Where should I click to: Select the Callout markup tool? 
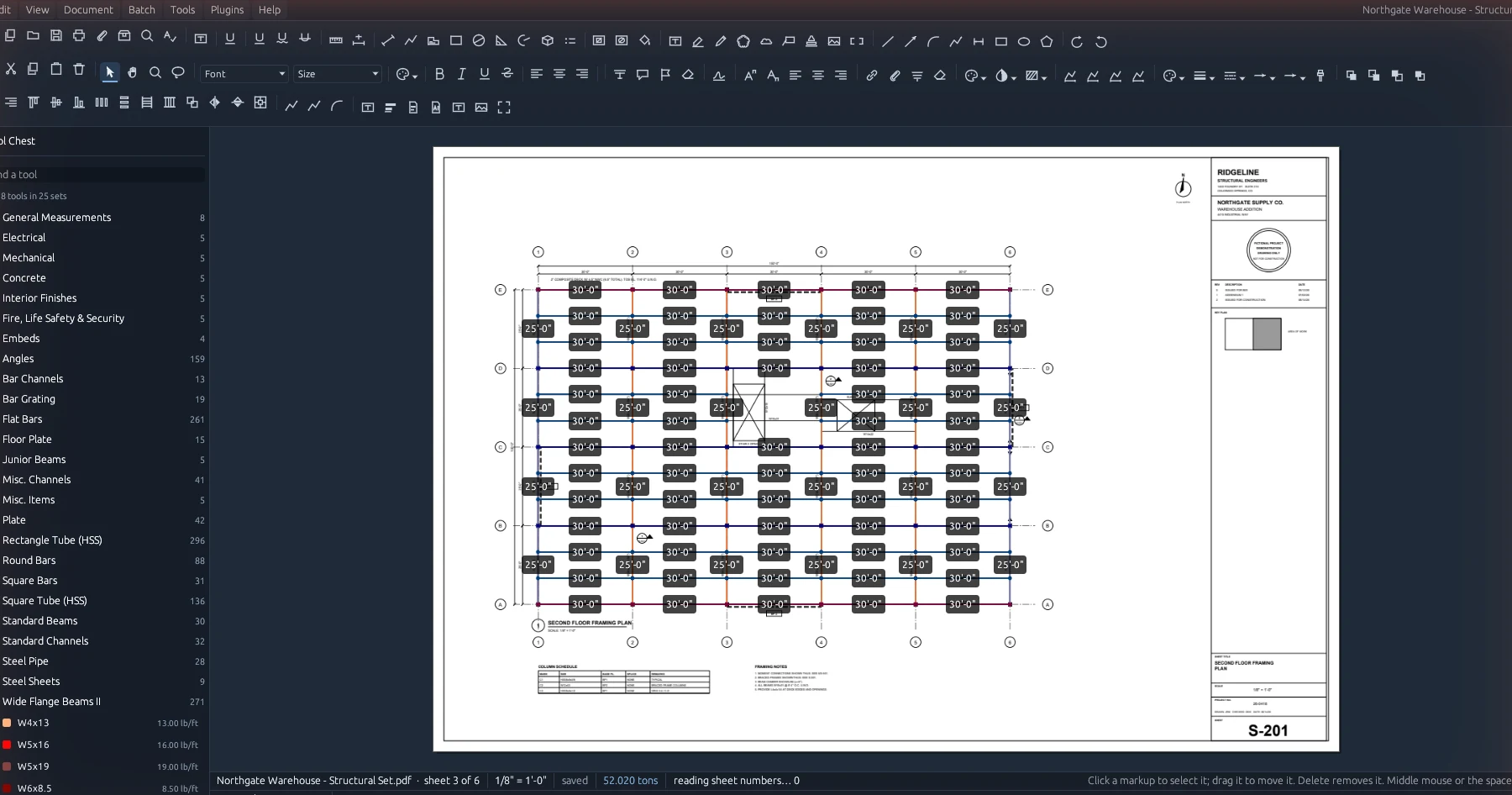click(x=789, y=41)
